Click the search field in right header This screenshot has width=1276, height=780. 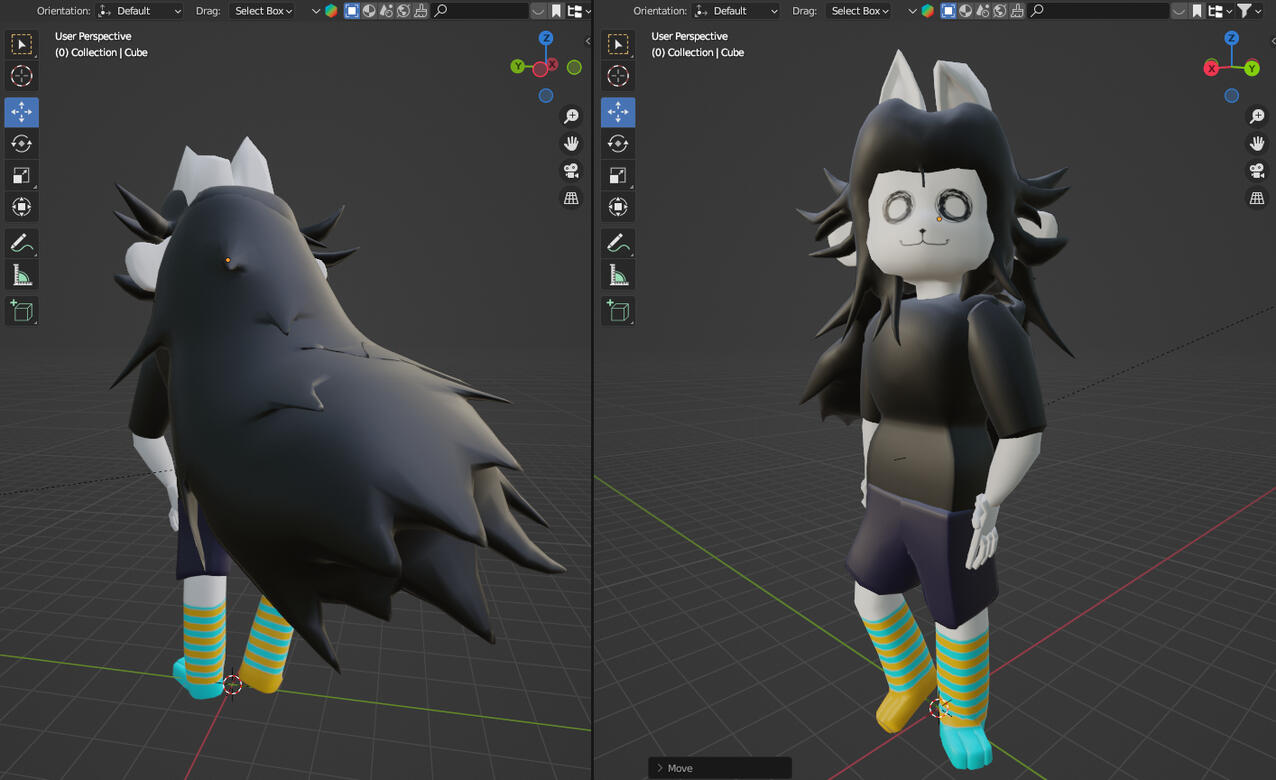click(x=1099, y=11)
